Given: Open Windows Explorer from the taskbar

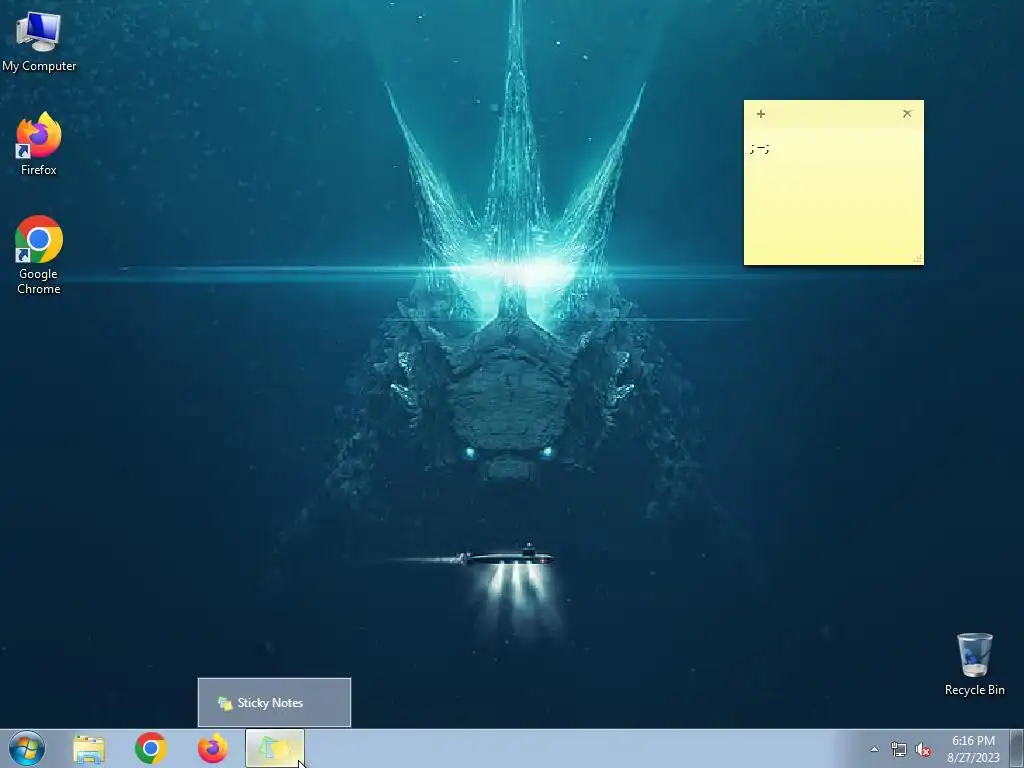Looking at the screenshot, I should pos(89,748).
